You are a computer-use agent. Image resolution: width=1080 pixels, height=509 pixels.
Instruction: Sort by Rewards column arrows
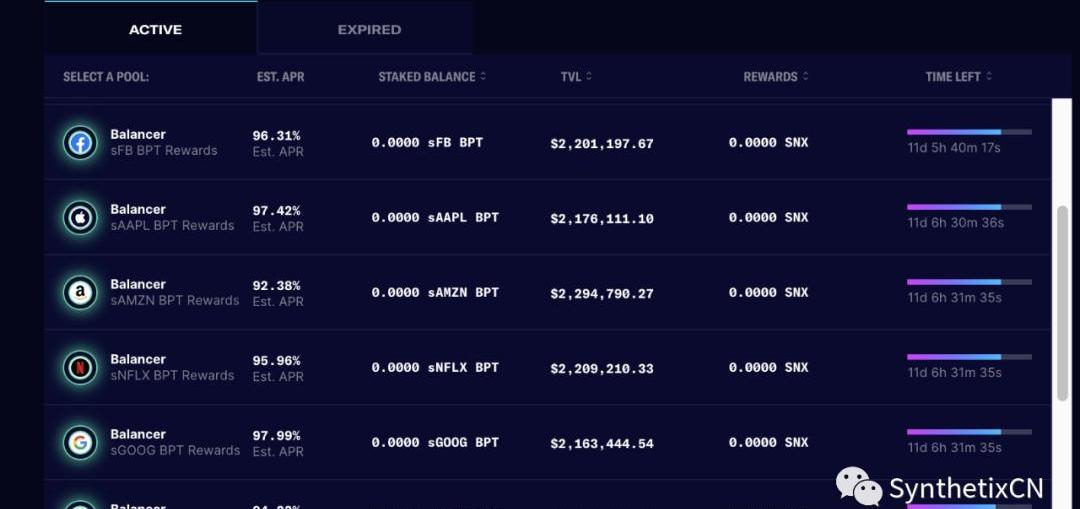click(x=805, y=76)
